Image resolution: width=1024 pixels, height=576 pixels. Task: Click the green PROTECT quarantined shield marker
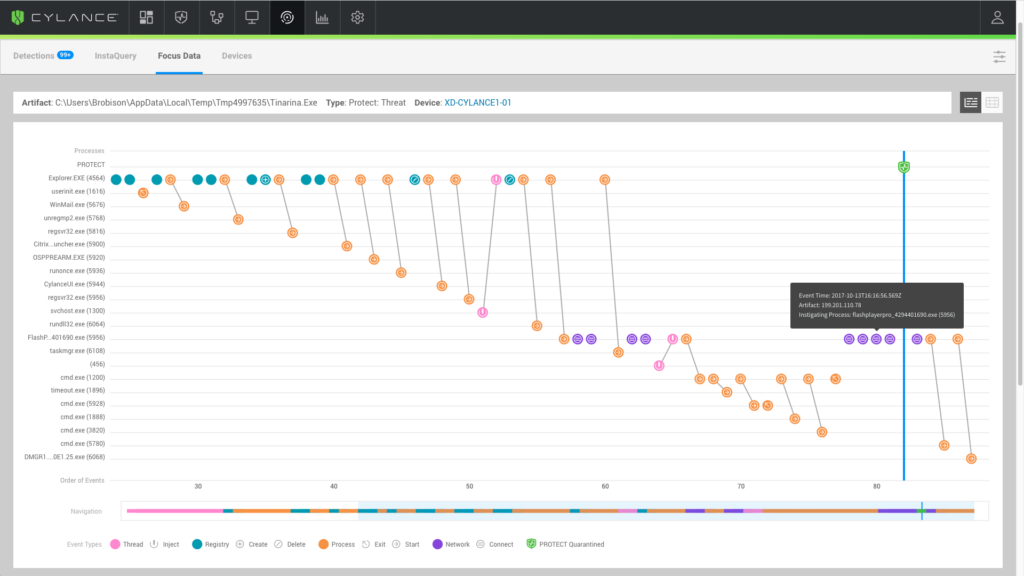[904, 167]
